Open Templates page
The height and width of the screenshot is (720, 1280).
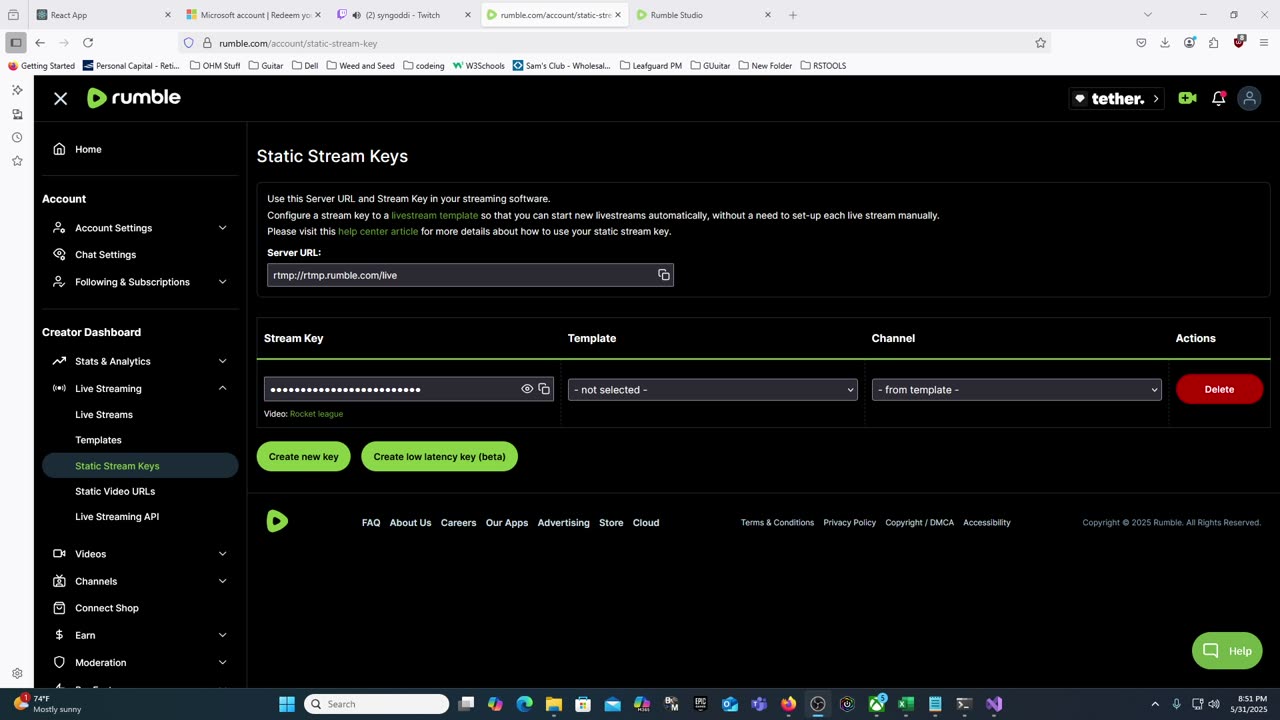click(98, 440)
